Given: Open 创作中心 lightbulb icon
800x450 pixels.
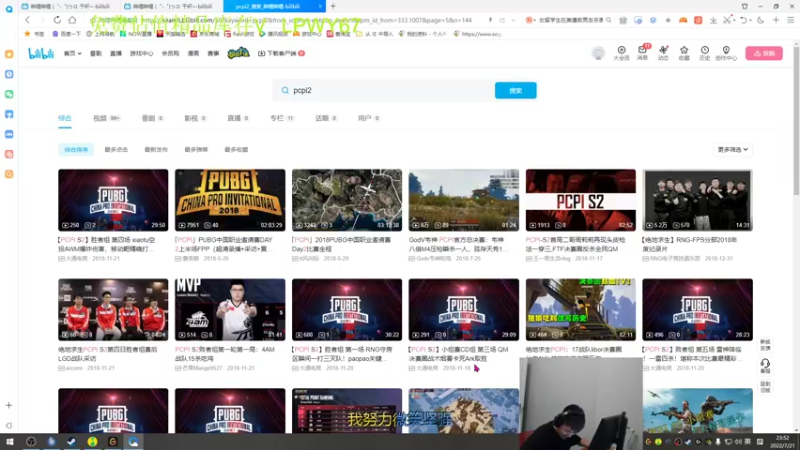Looking at the screenshot, I should coord(726,53).
